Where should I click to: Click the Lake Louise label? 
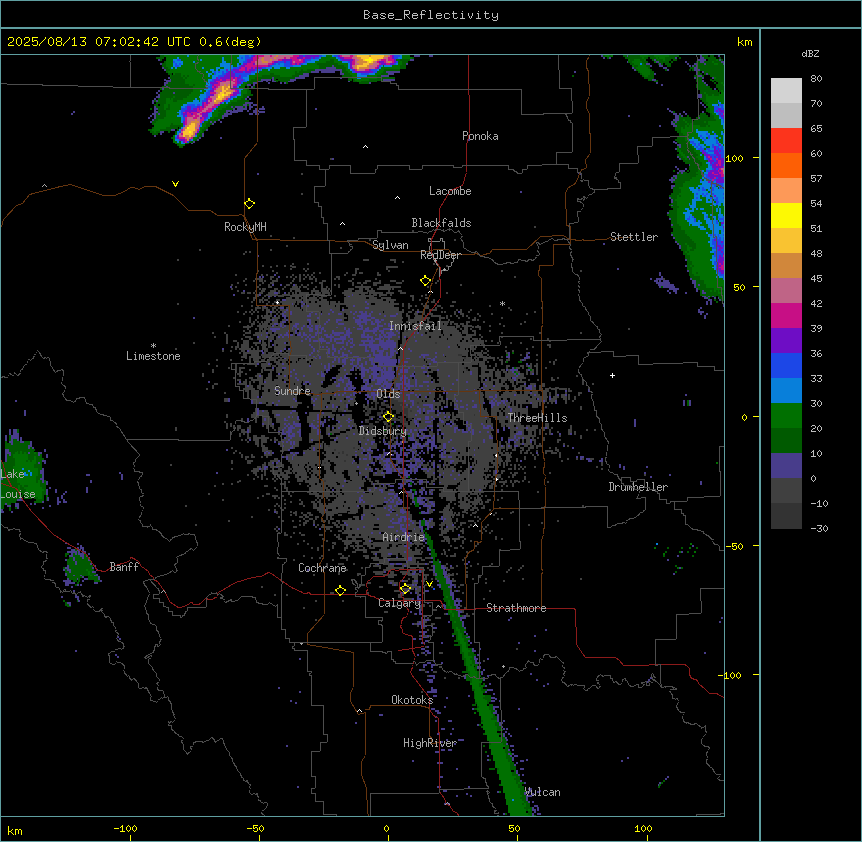coord(18,484)
